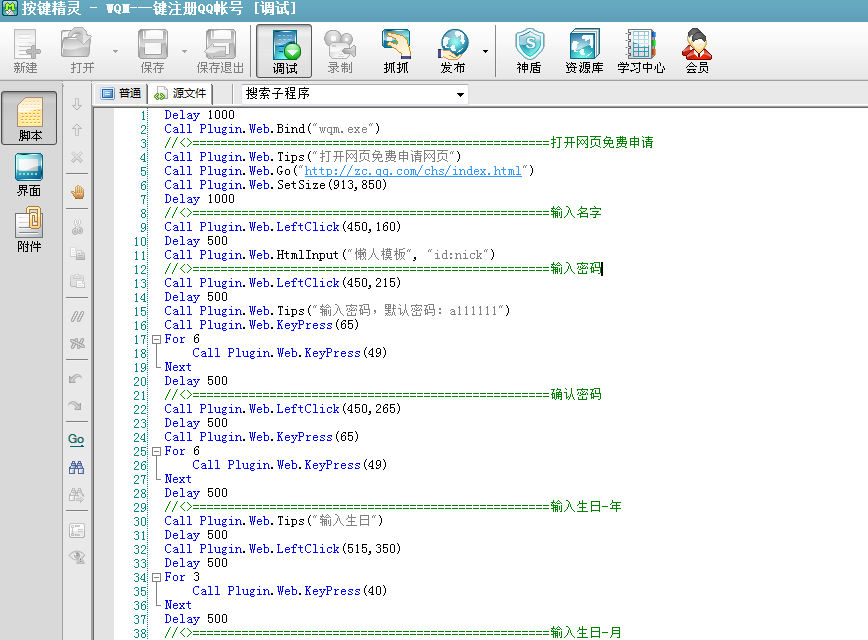Click the 输入密码 comment line
Viewport: 868px width, 640px height.
pos(383,269)
